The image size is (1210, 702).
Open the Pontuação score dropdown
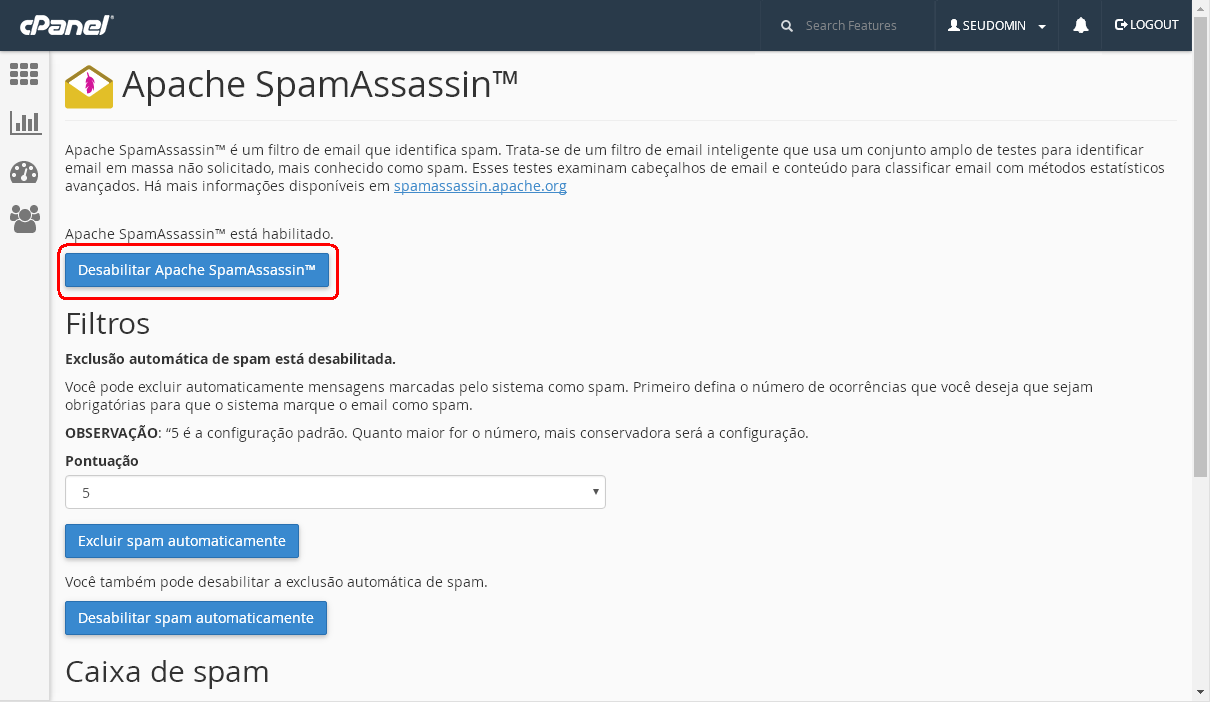click(335, 492)
